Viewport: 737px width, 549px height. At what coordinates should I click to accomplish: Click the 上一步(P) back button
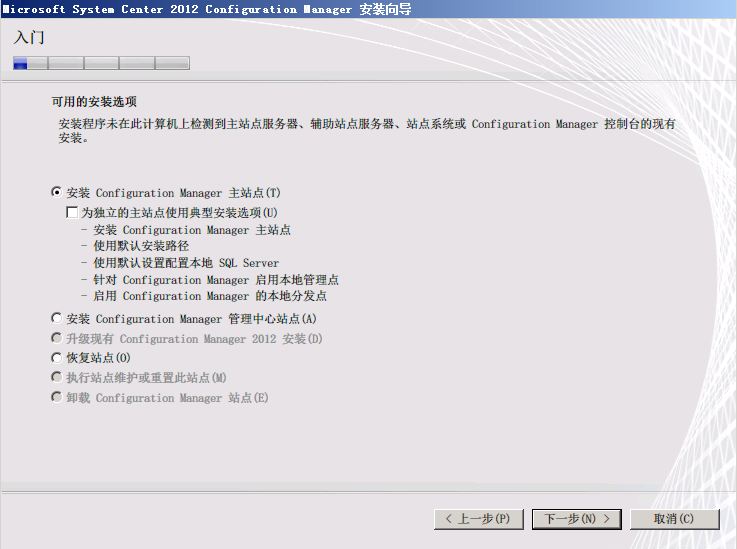(478, 519)
